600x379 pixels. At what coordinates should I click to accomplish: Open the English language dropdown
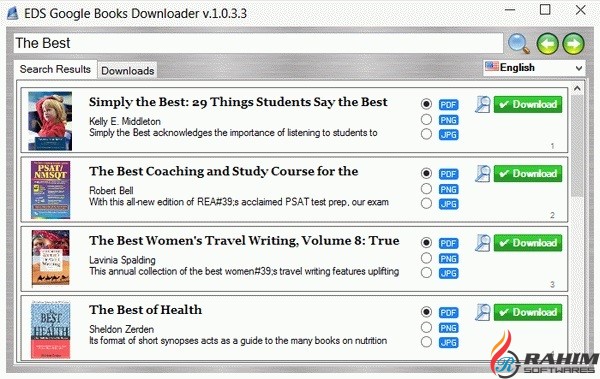tap(534, 68)
